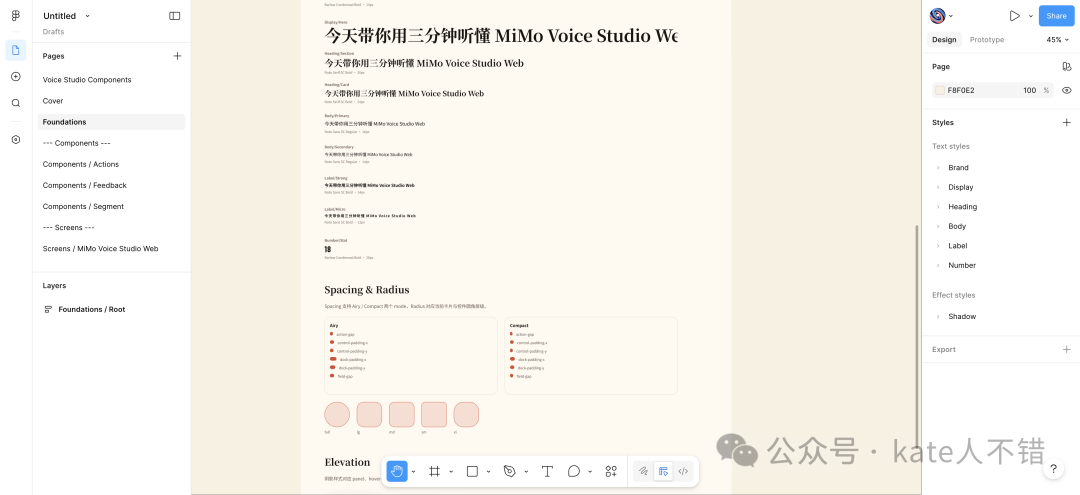Switch to Dev Mode code toggle
The image size is (1080, 495).
point(683,471)
